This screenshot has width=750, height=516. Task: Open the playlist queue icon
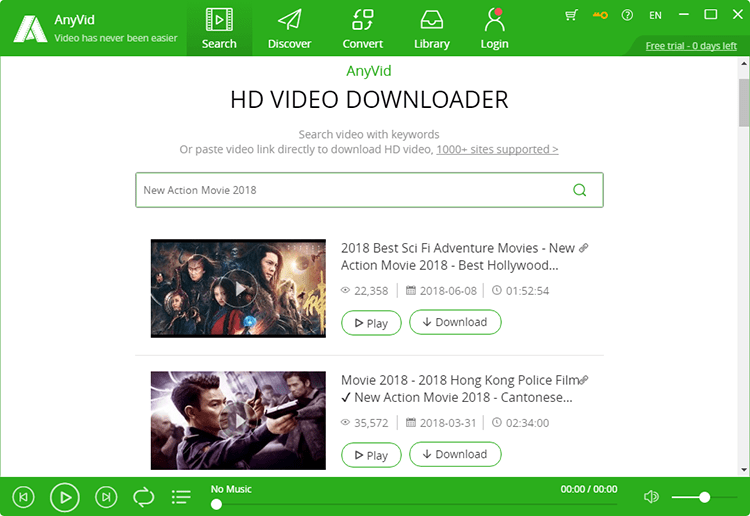point(181,497)
